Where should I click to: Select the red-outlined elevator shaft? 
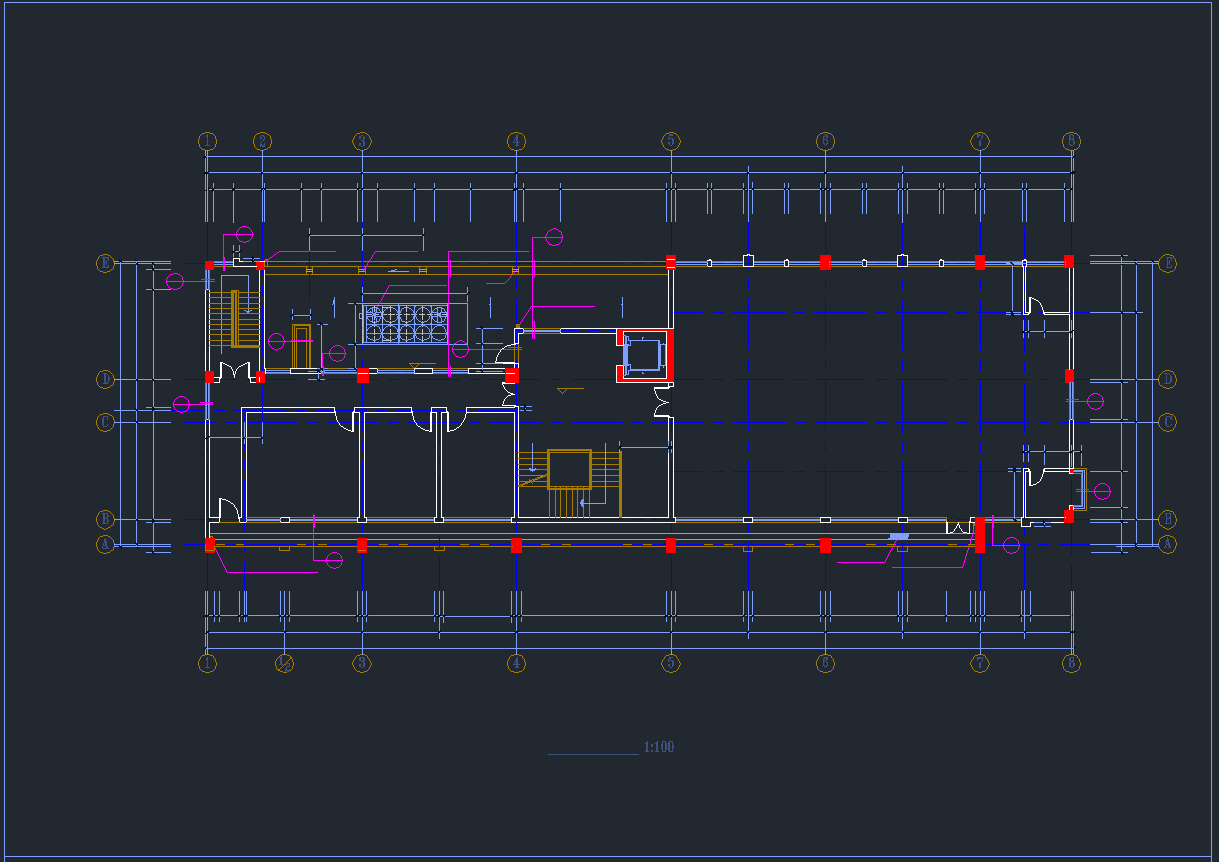point(645,355)
